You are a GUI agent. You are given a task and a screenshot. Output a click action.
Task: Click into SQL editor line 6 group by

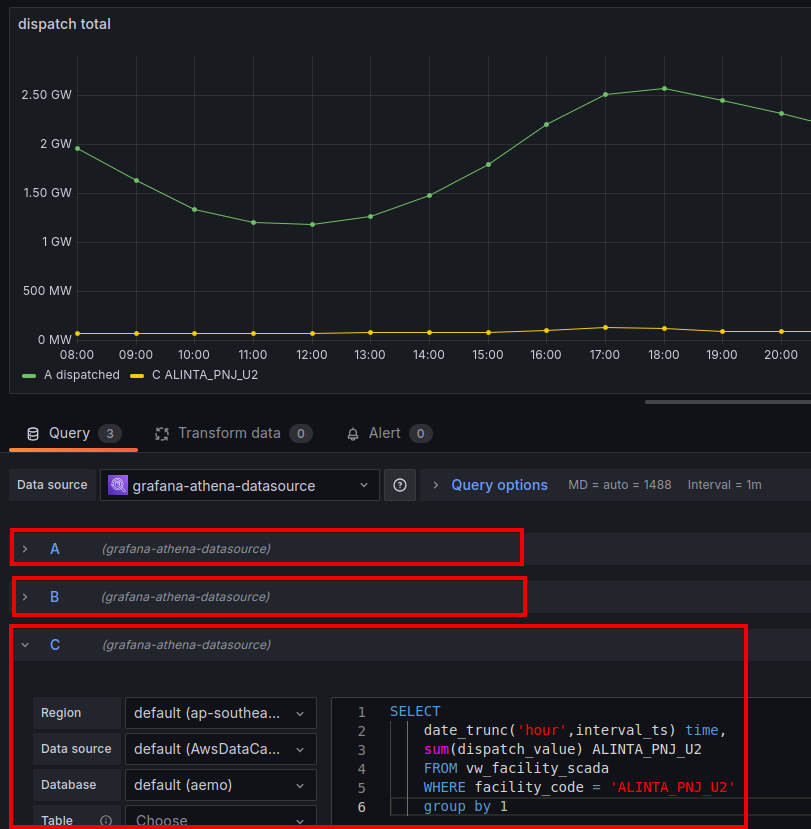(x=465, y=806)
